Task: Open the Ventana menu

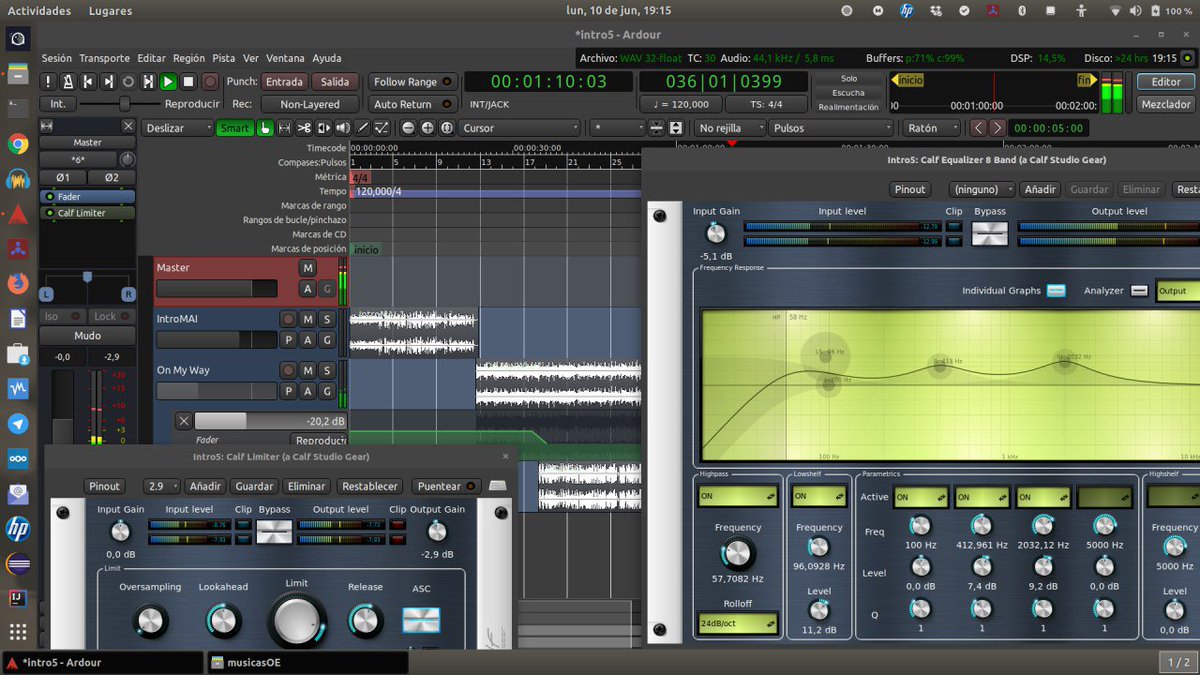Action: pos(285,58)
